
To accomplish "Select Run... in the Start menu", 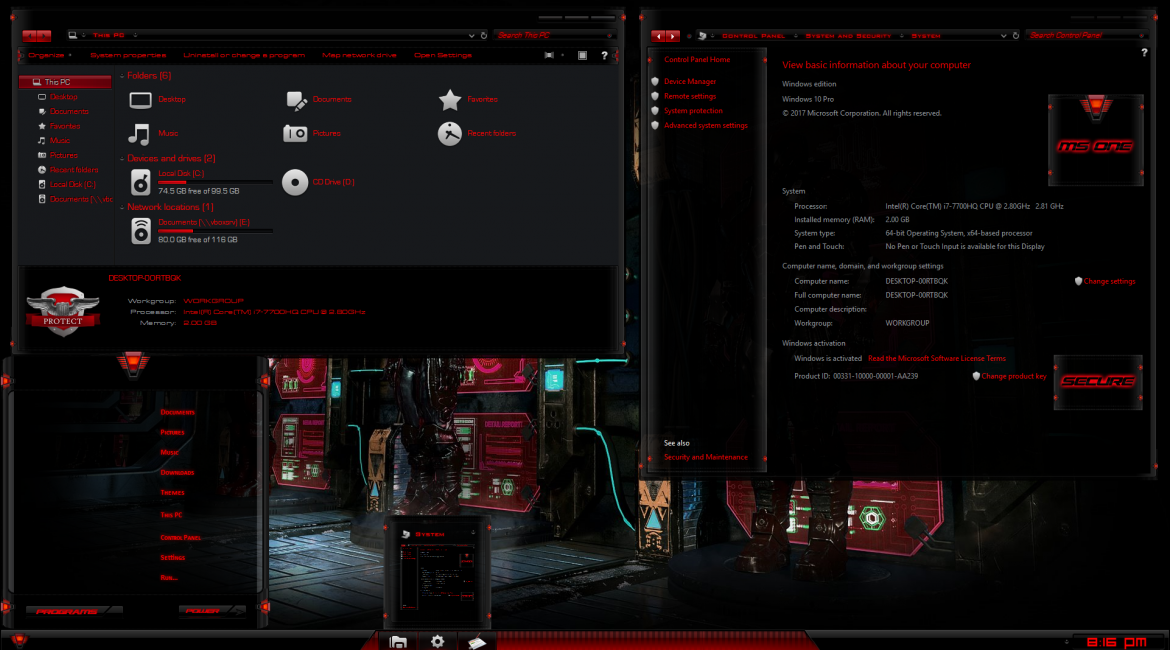I will tap(169, 578).
